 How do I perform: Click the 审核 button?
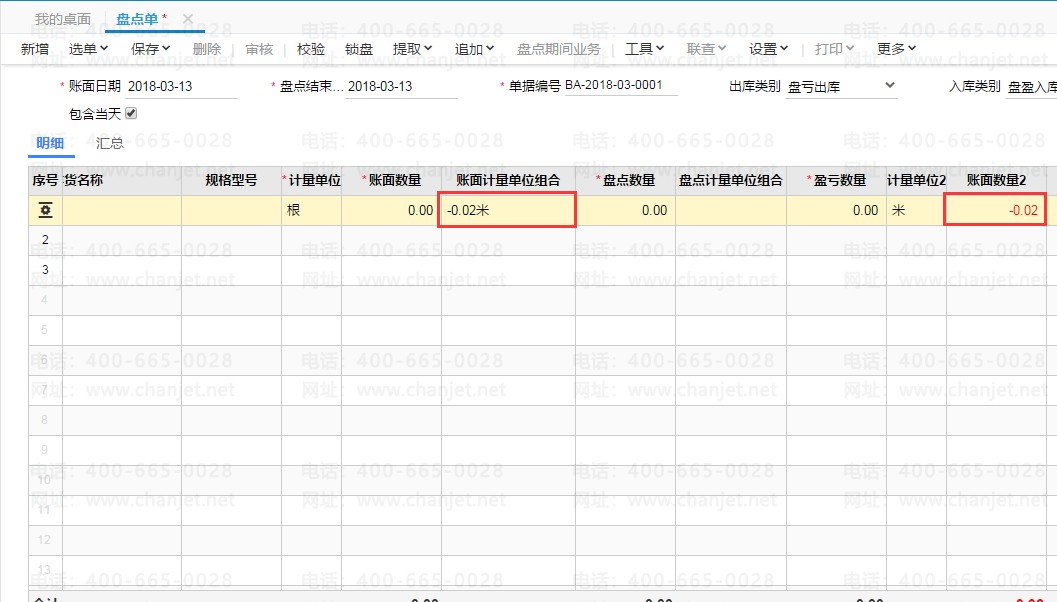click(259, 49)
